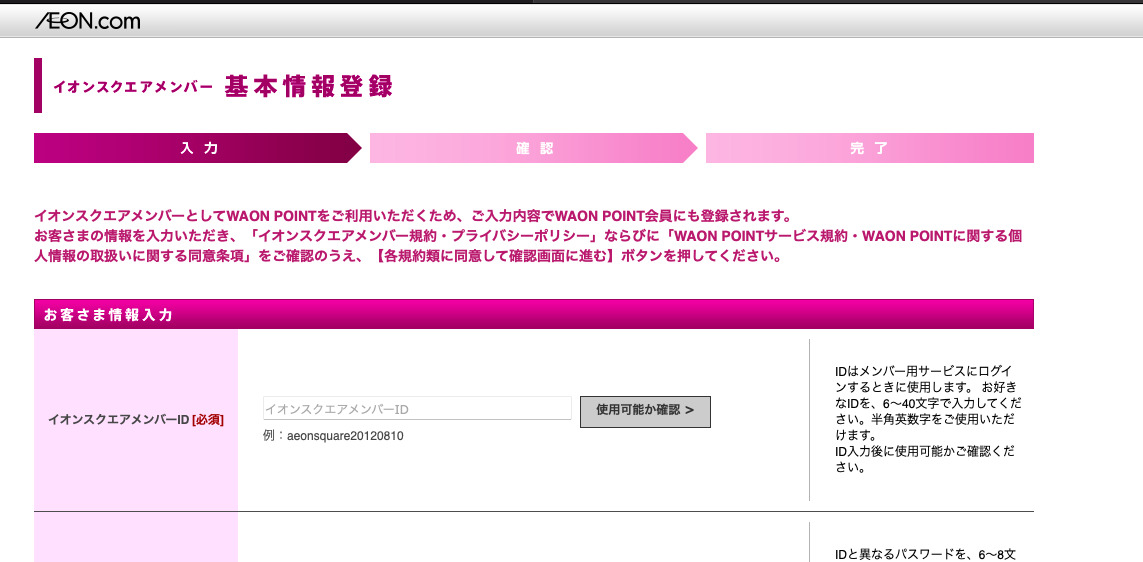Select the 確認 step tab

click(x=534, y=148)
